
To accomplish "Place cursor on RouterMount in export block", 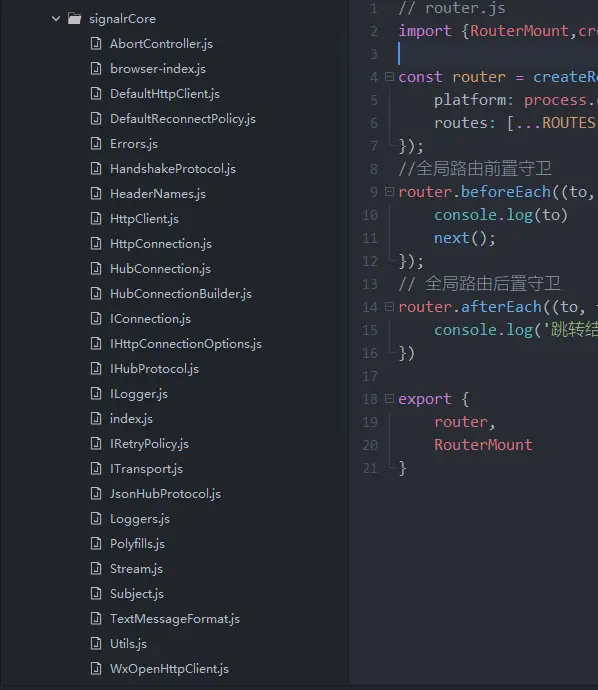I will [x=483, y=444].
